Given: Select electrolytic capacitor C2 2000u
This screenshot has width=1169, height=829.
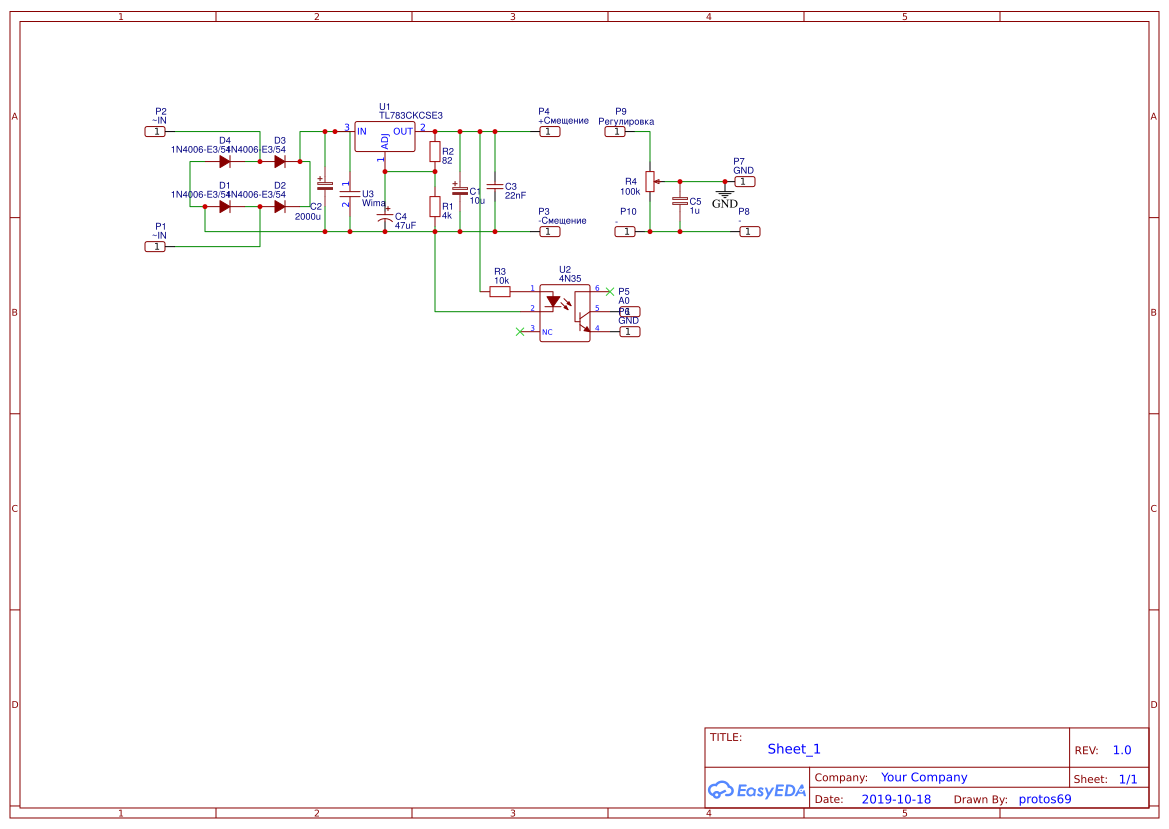Looking at the screenshot, I should click(x=325, y=185).
